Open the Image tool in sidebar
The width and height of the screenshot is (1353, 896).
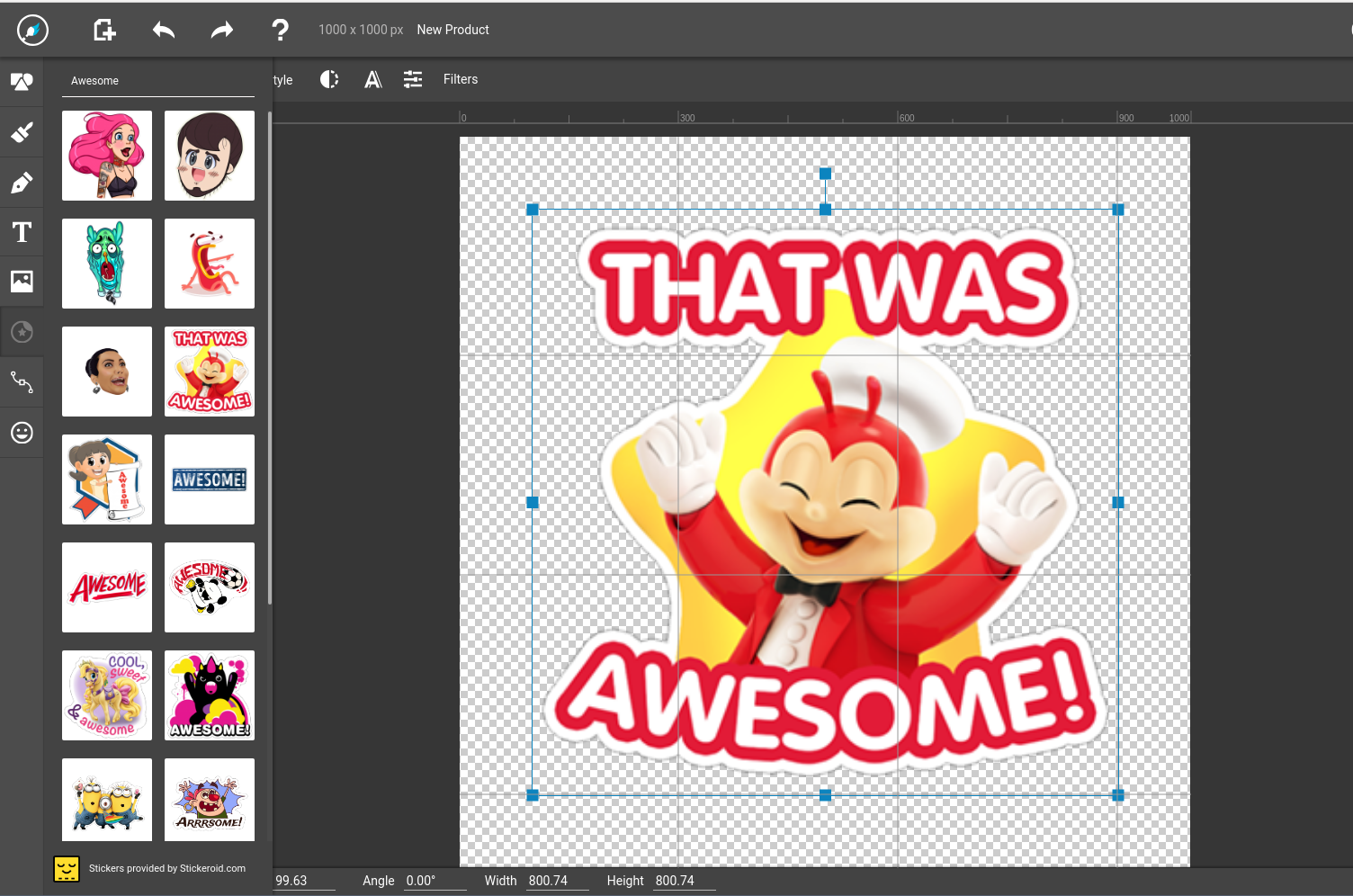[22, 282]
